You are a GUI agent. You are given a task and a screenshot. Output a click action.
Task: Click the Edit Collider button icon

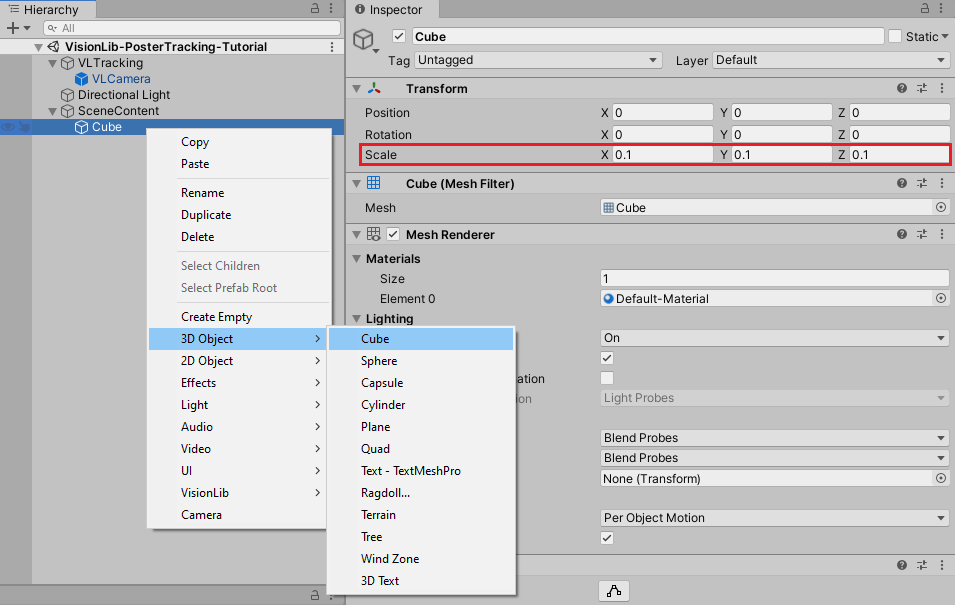click(614, 591)
